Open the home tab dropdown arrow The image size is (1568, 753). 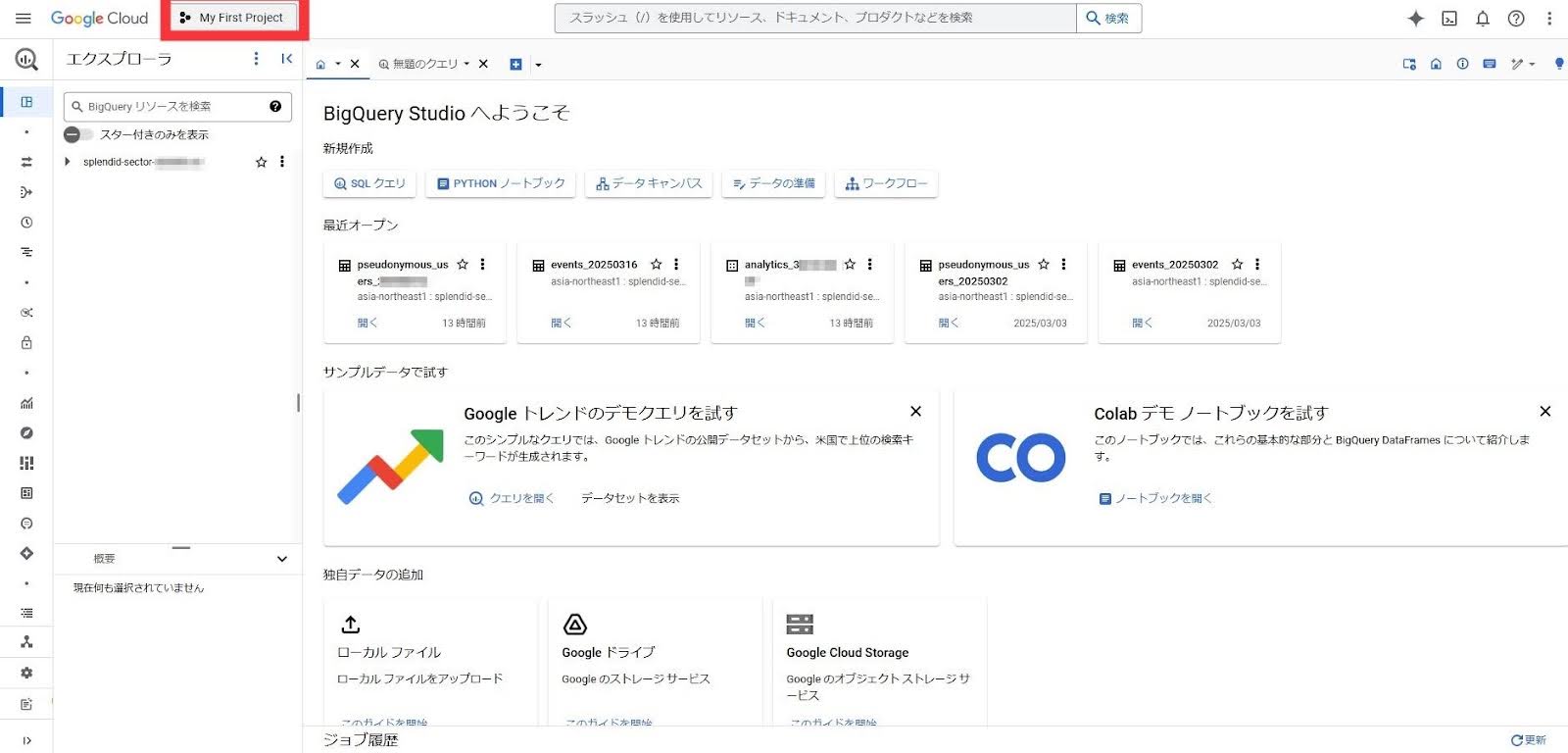coord(338,64)
